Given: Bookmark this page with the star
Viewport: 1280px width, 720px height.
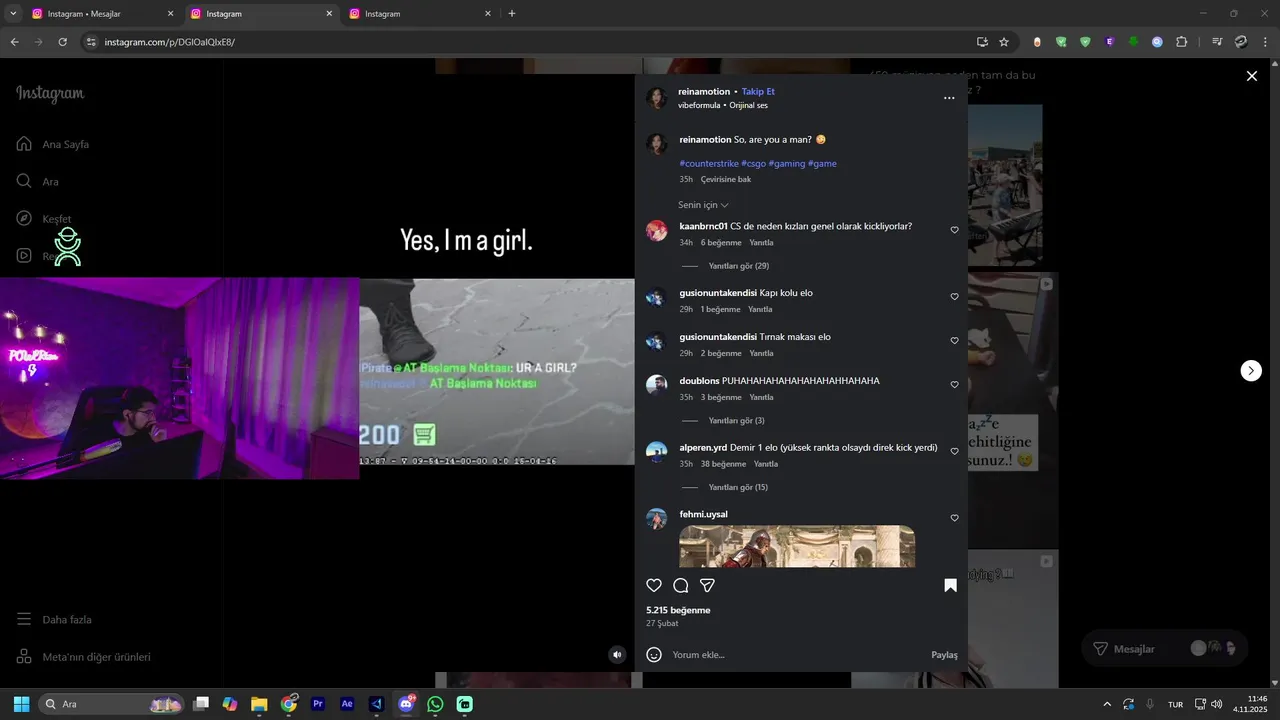Looking at the screenshot, I should coord(1004,42).
